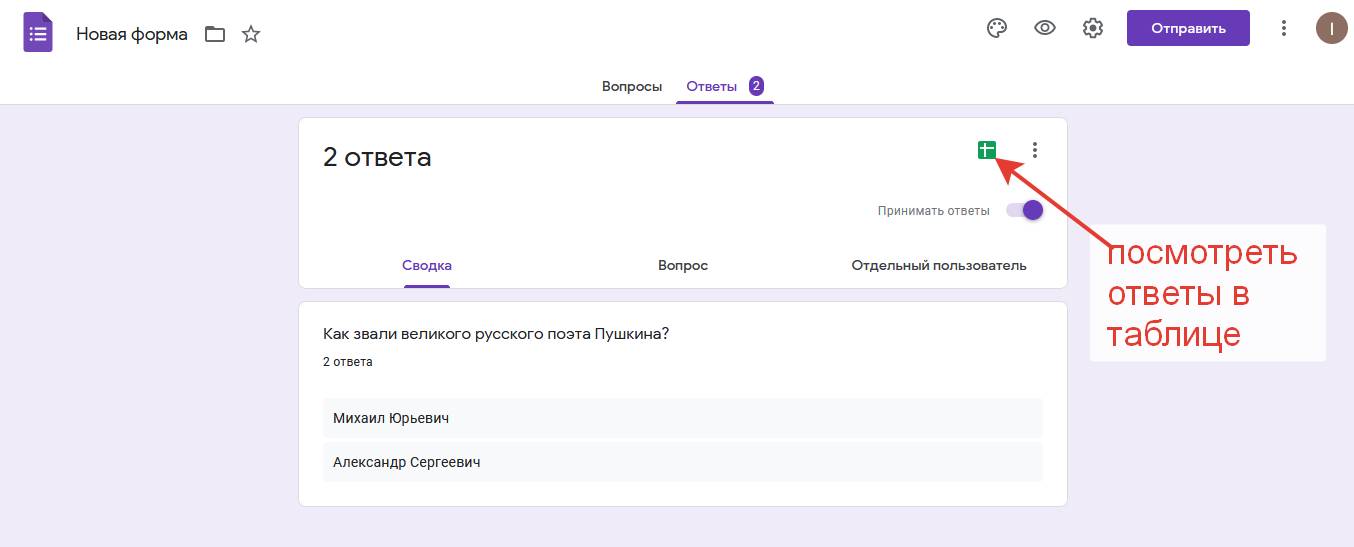Click the move to folder icon

coord(215,34)
